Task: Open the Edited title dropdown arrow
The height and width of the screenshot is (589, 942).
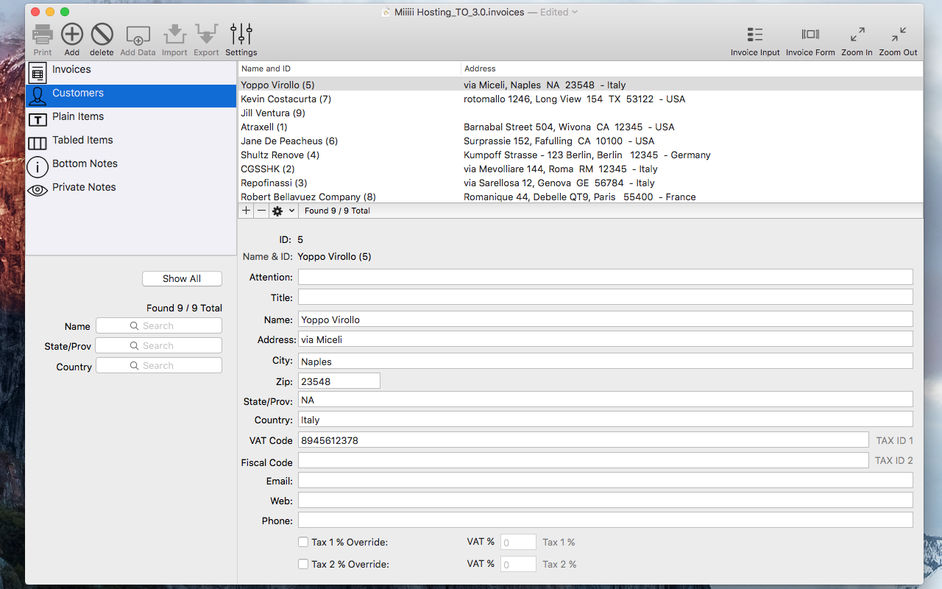Action: [x=575, y=12]
